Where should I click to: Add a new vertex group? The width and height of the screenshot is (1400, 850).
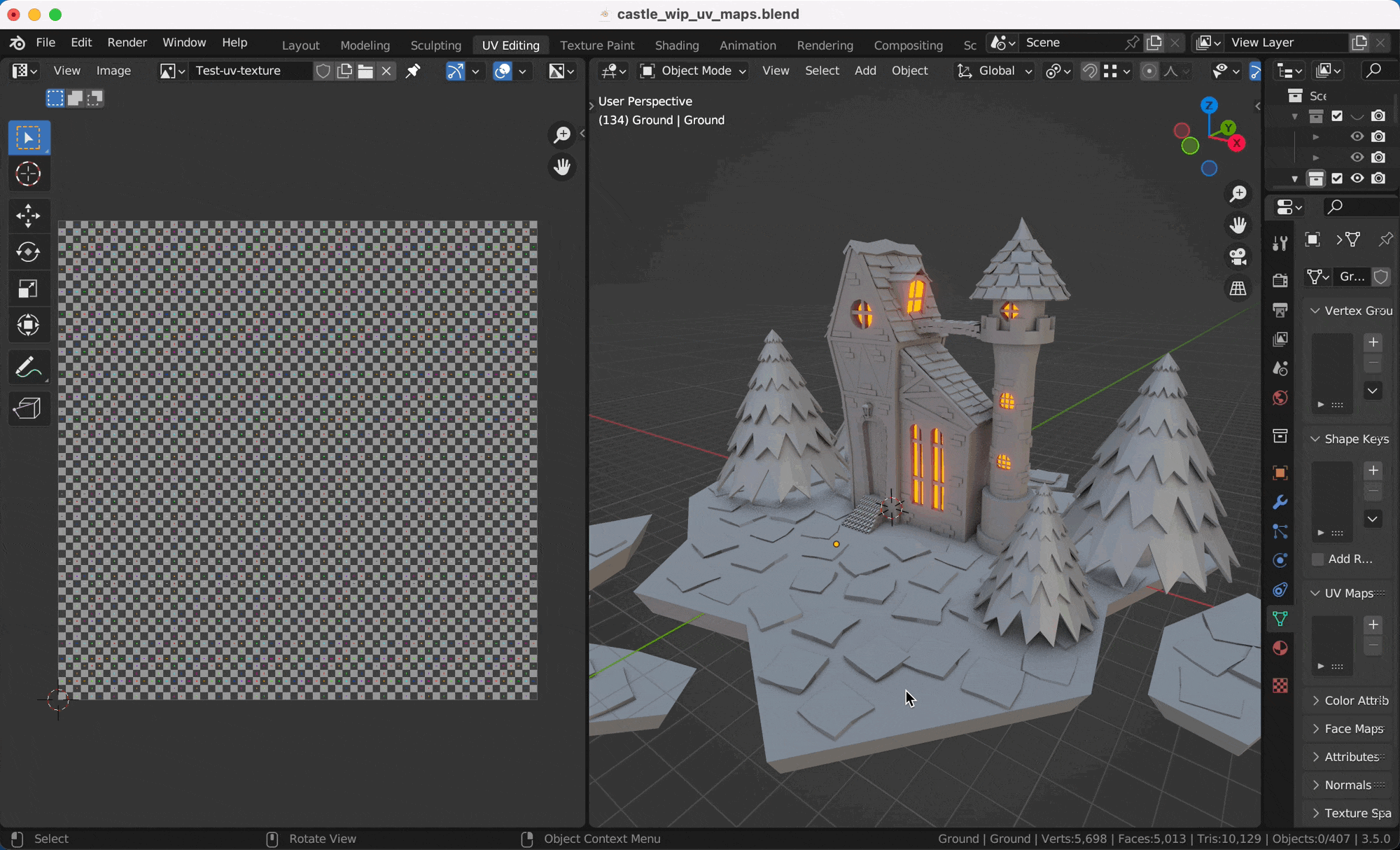[1373, 342]
